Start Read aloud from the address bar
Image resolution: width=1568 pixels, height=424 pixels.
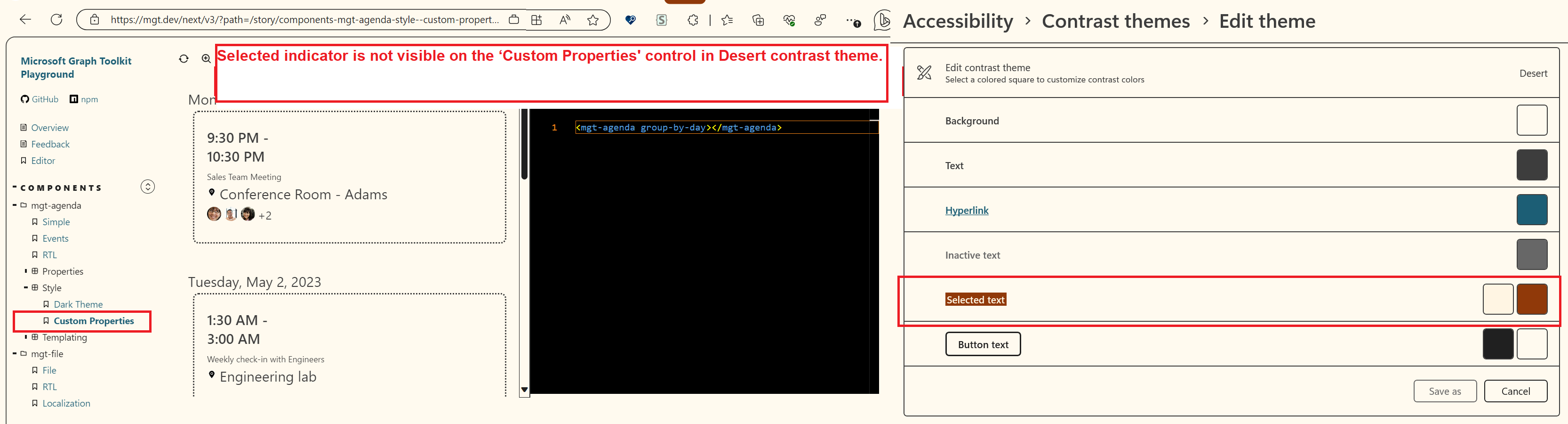point(564,20)
